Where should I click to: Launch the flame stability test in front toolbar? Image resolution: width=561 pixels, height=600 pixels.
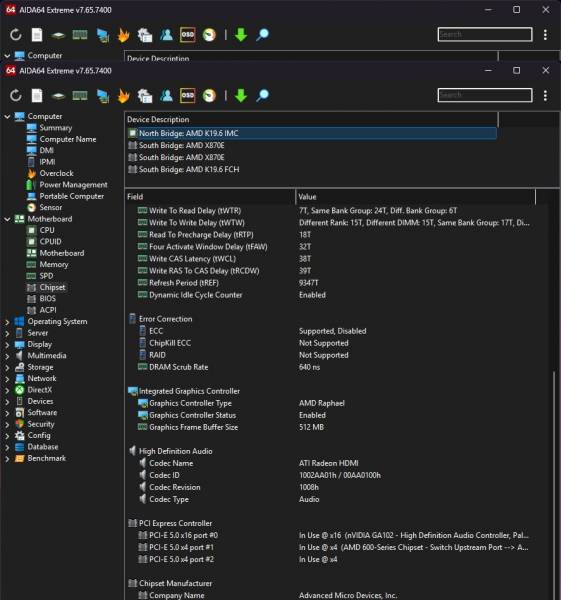(123, 96)
